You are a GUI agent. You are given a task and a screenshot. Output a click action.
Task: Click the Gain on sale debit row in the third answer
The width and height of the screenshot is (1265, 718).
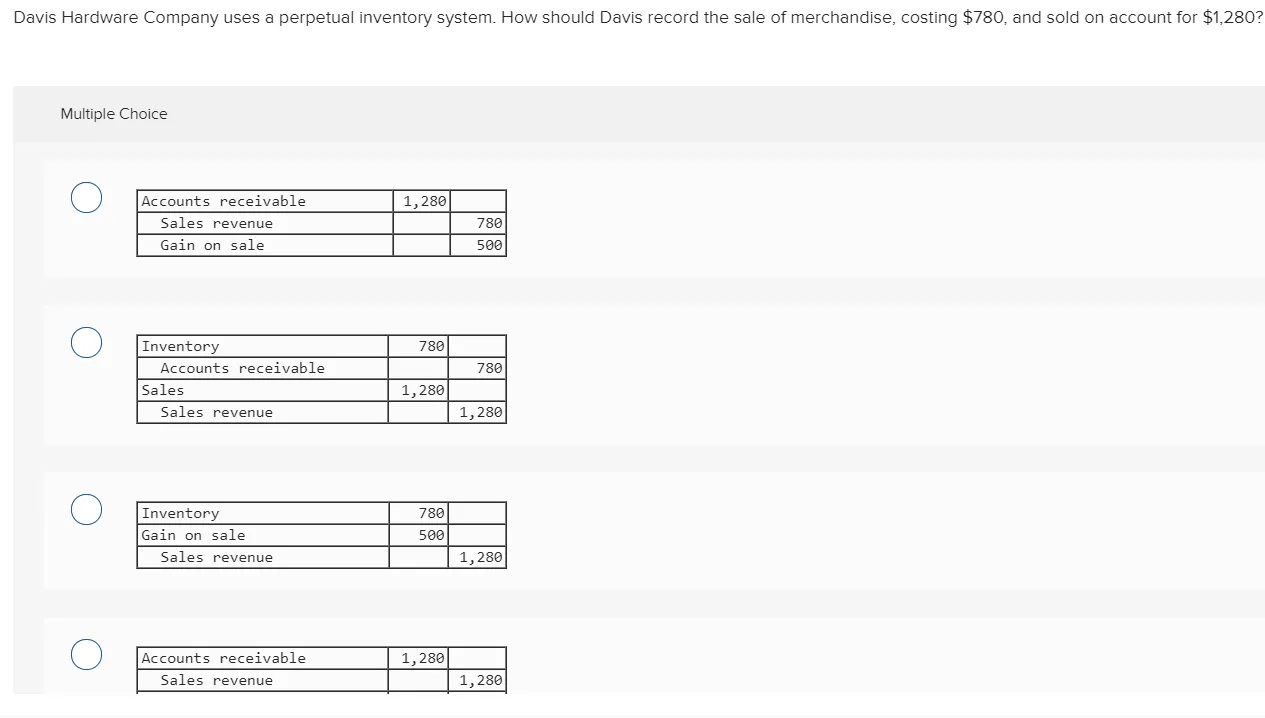pos(321,535)
